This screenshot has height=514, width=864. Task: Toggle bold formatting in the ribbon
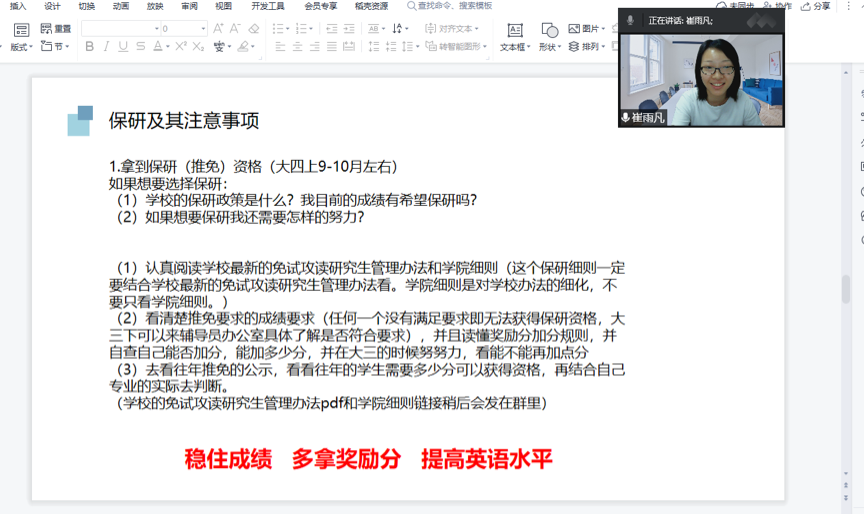tap(90, 46)
